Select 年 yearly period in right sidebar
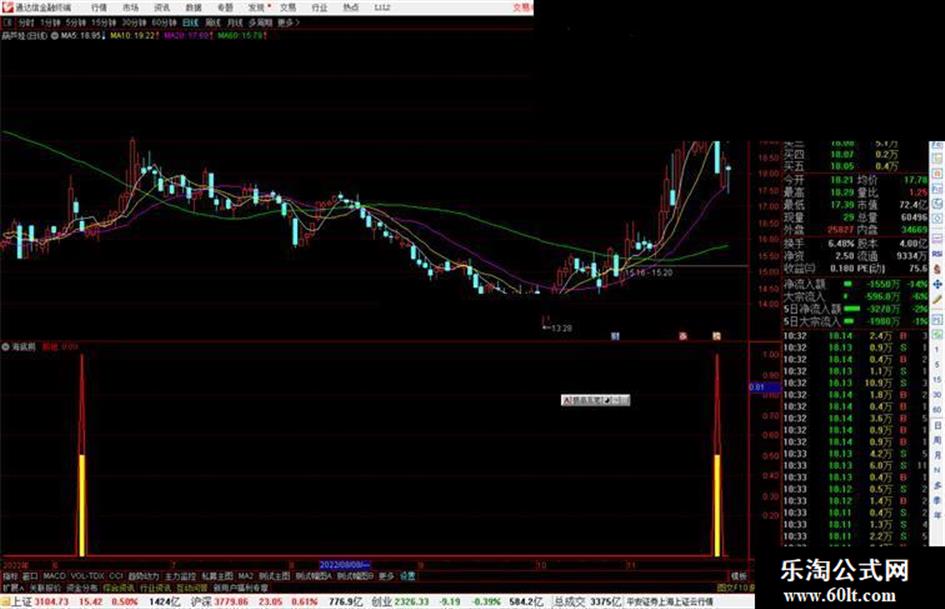Image resolution: width=945 pixels, height=609 pixels. point(937,516)
